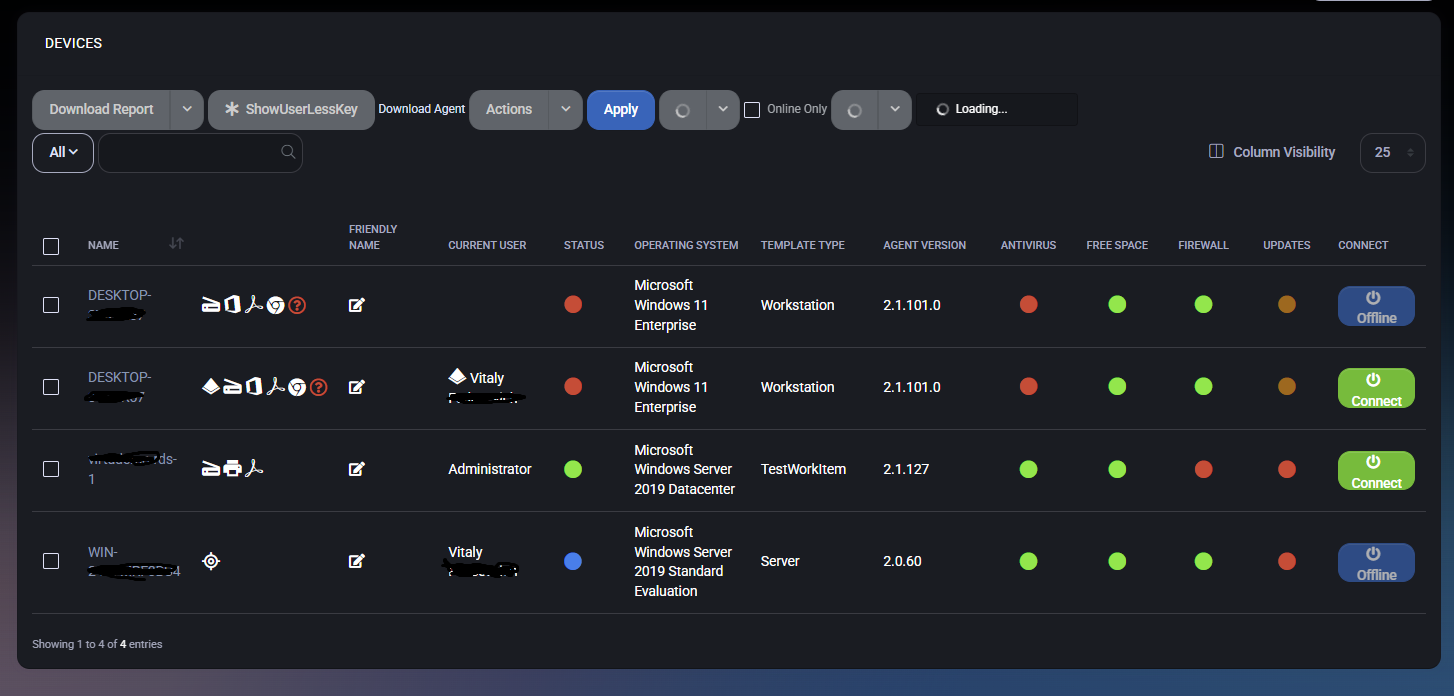This screenshot has height=696, width=1454.
Task: Enable the Online Only checkbox
Action: click(752, 110)
